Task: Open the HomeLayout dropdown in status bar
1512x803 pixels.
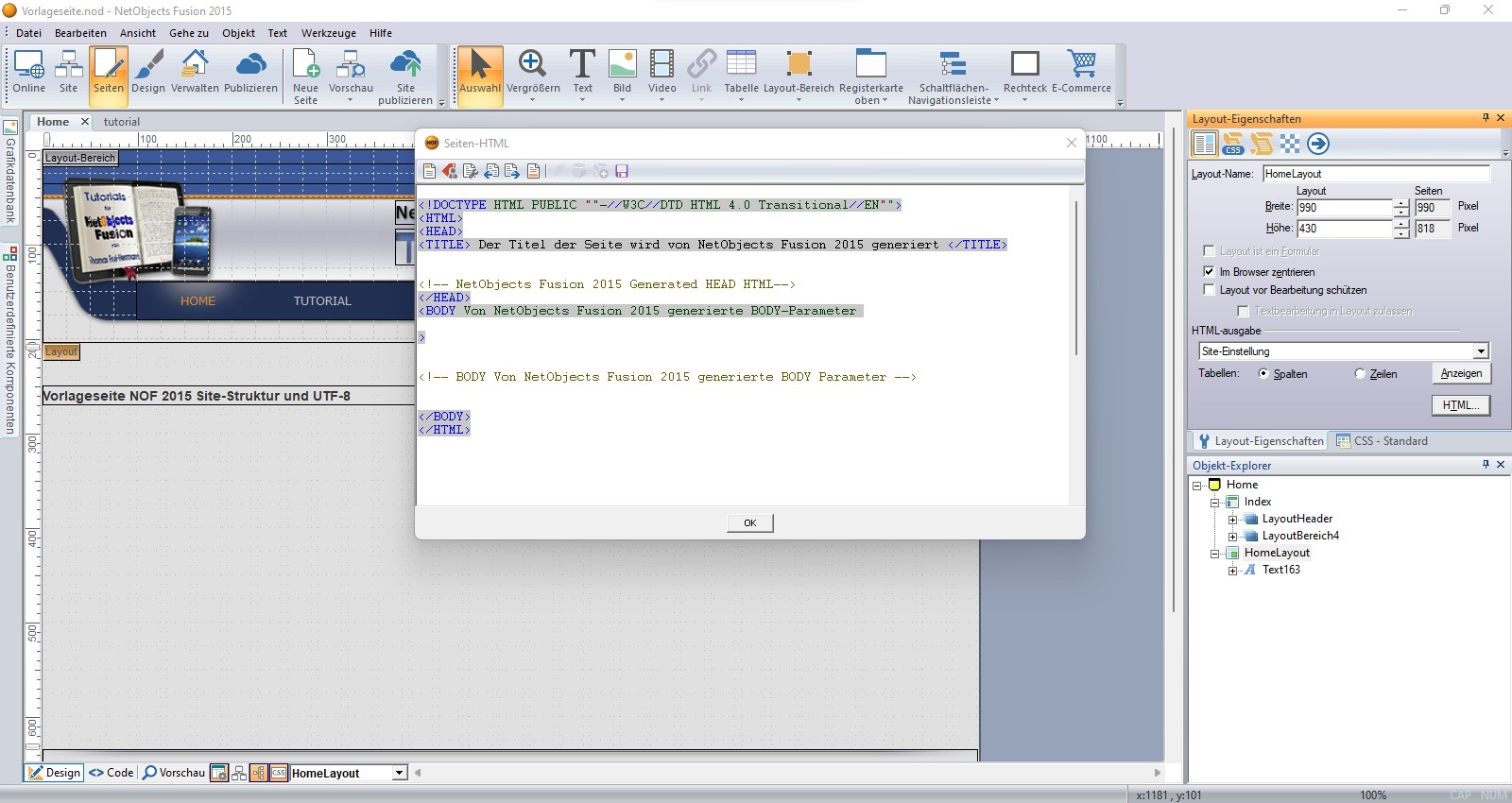Action: click(x=399, y=773)
